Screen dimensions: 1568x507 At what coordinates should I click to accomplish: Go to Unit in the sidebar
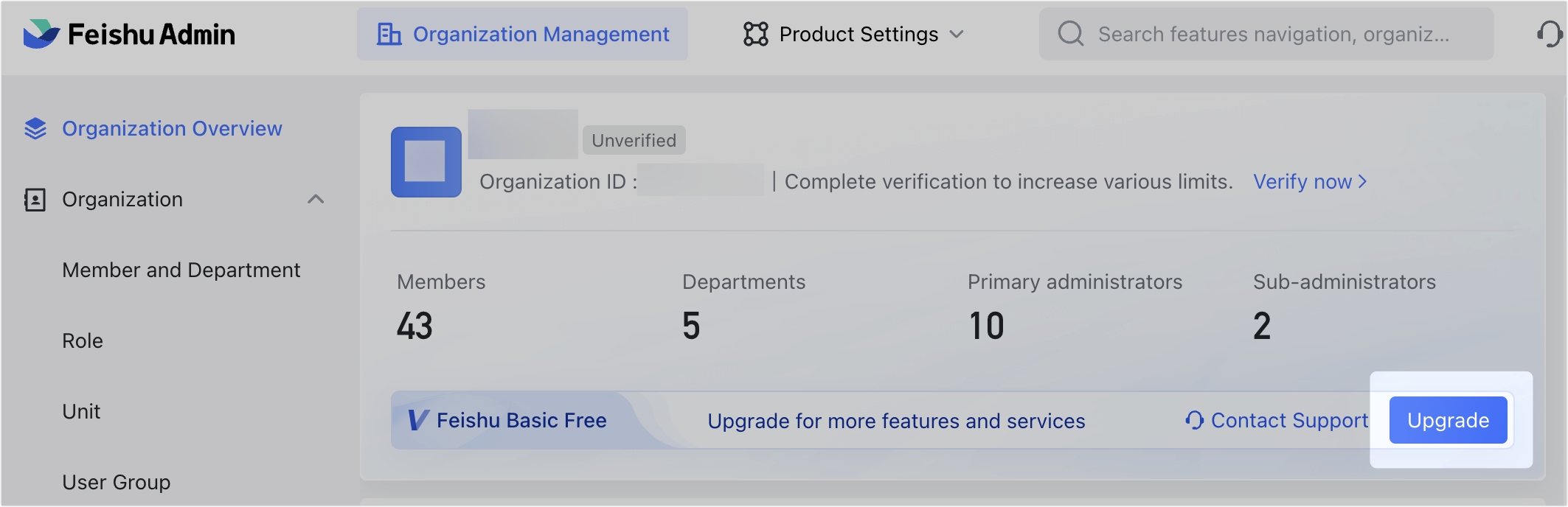click(81, 412)
